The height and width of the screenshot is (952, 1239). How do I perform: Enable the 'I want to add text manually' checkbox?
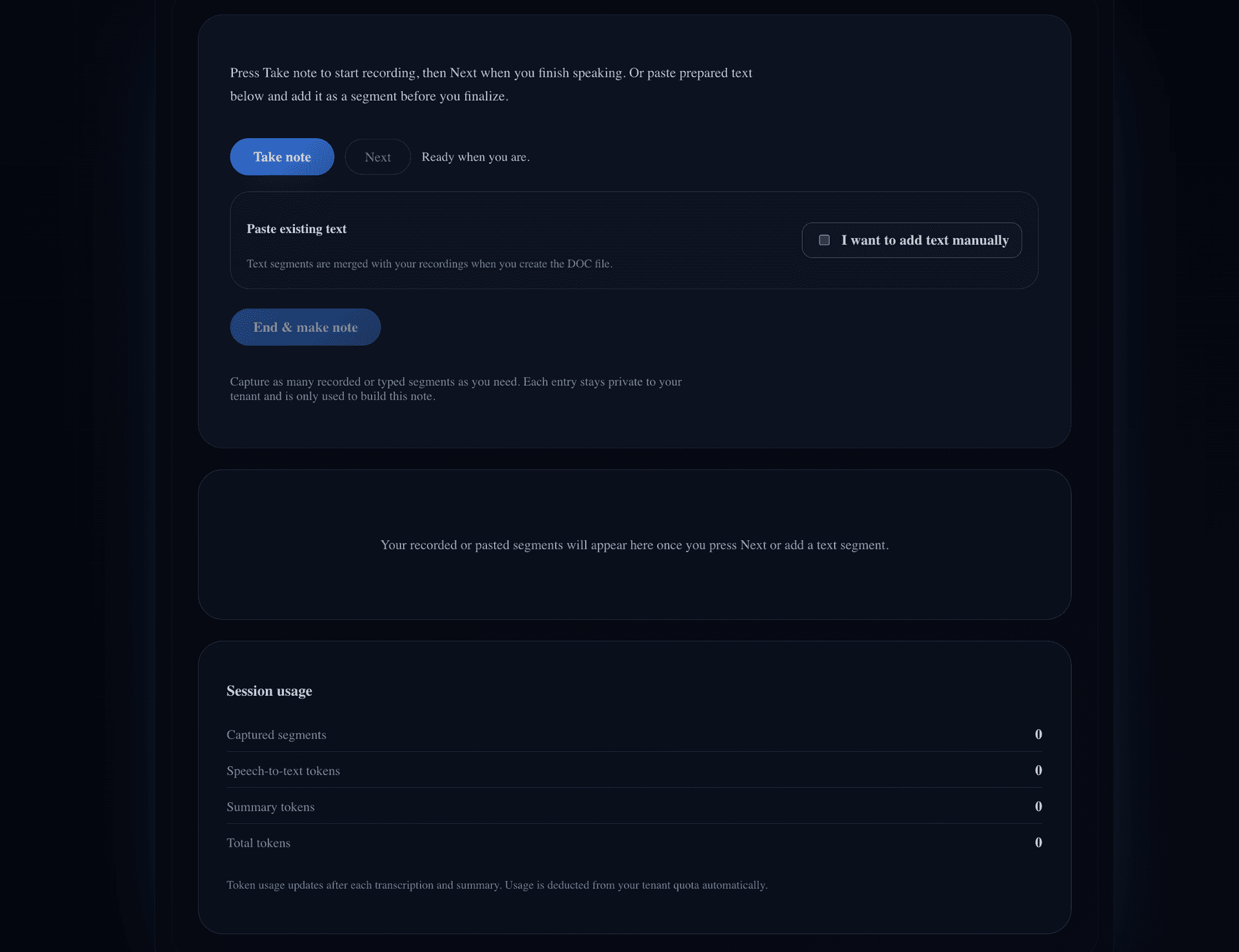824,239
